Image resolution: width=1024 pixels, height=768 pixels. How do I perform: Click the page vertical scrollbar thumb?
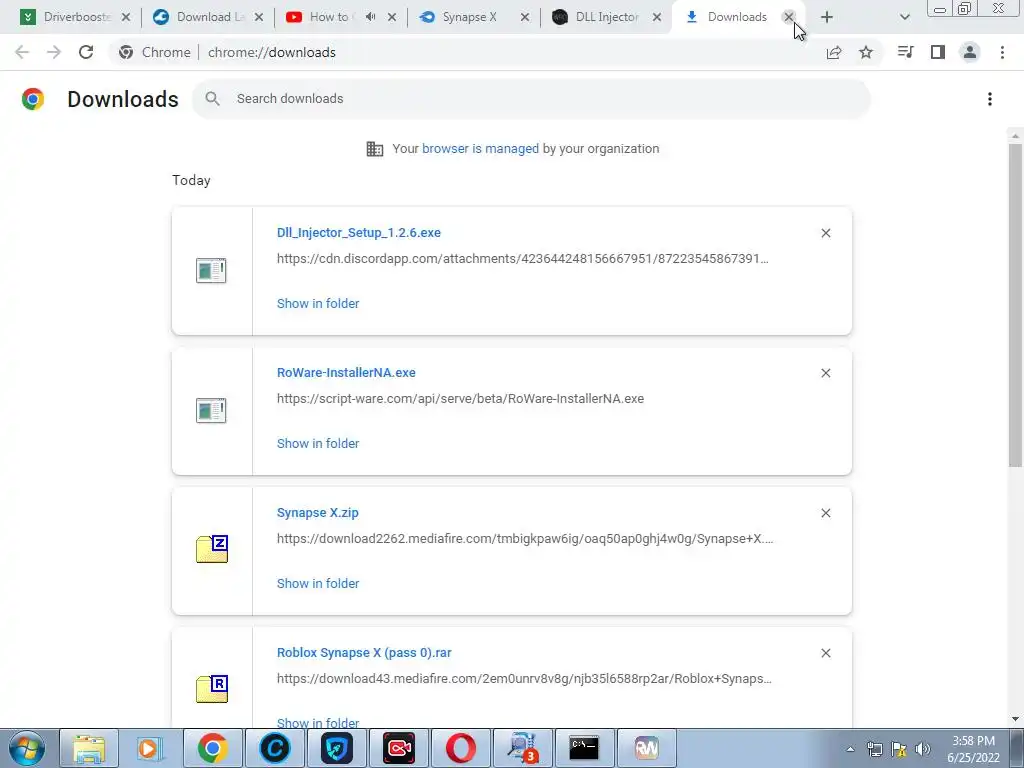coord(1015,305)
